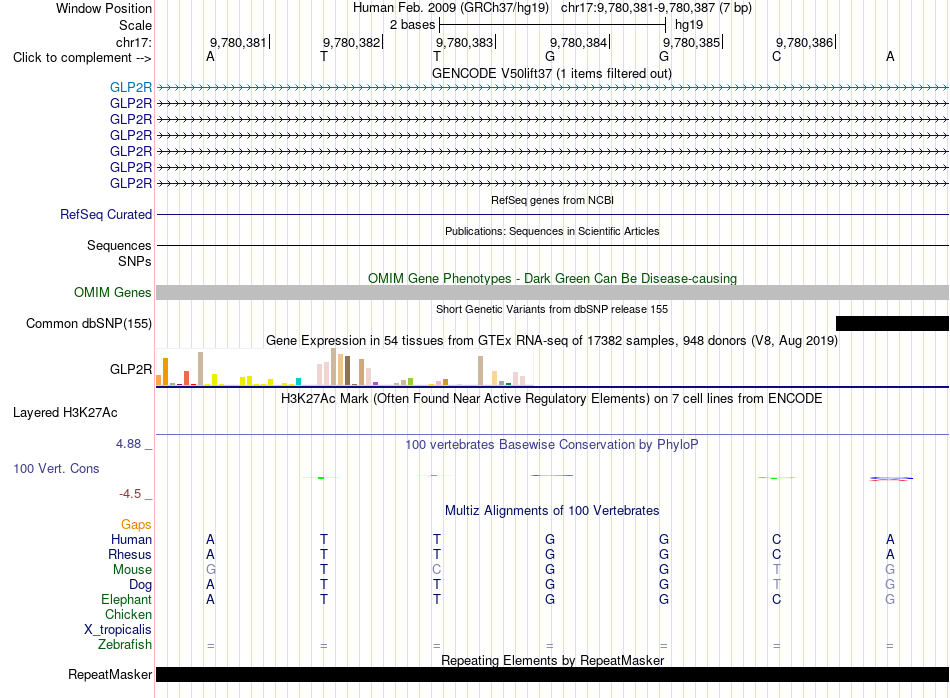Image resolution: width=950 pixels, height=698 pixels.
Task: Click the black RepeatMasker element bar
Action: click(x=552, y=674)
